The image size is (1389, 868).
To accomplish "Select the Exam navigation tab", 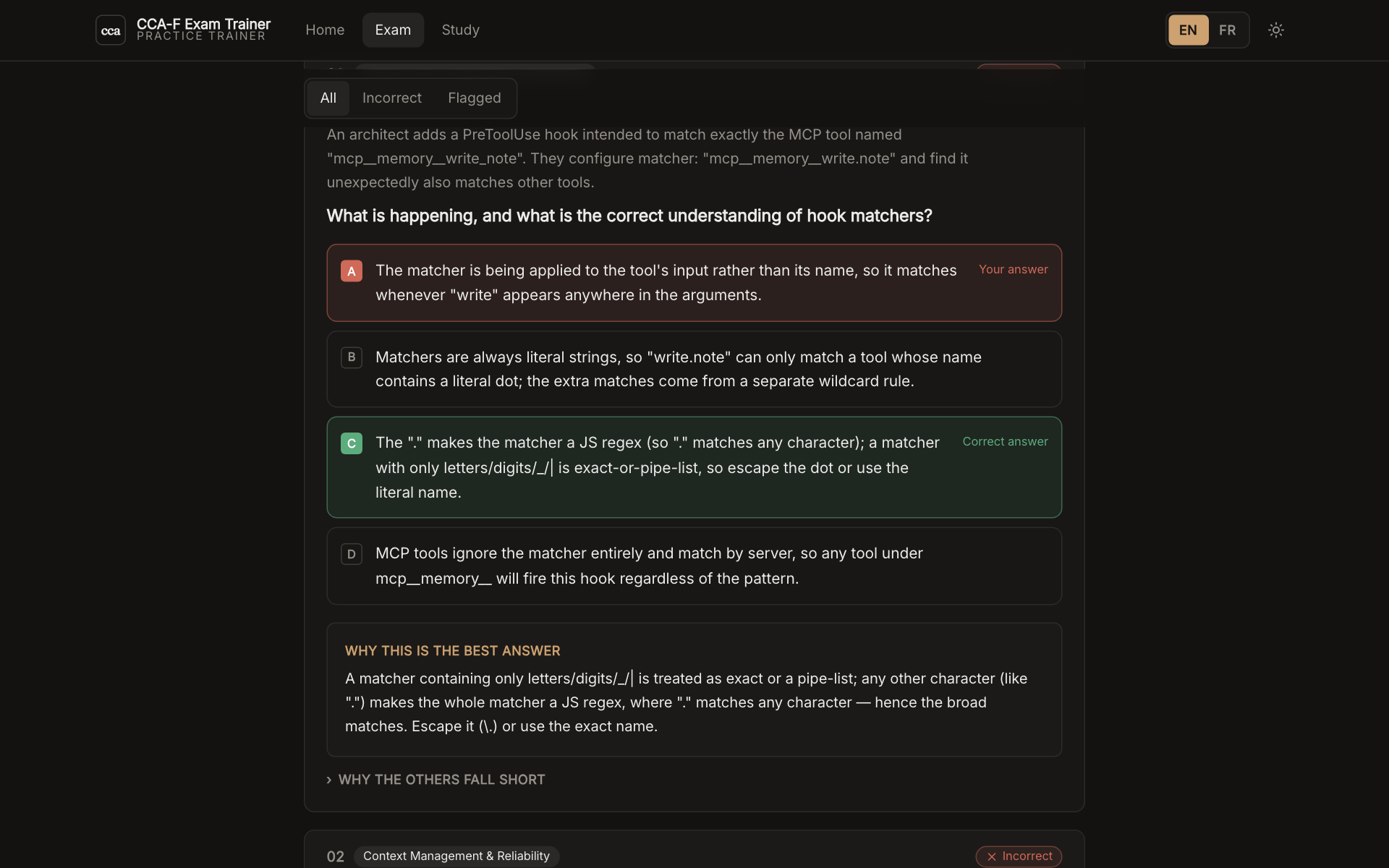I will pyautogui.click(x=393, y=30).
